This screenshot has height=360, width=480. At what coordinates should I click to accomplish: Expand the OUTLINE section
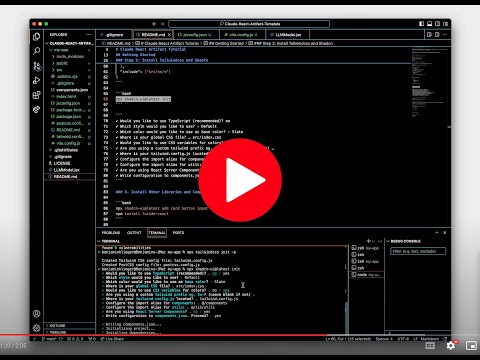69,326
